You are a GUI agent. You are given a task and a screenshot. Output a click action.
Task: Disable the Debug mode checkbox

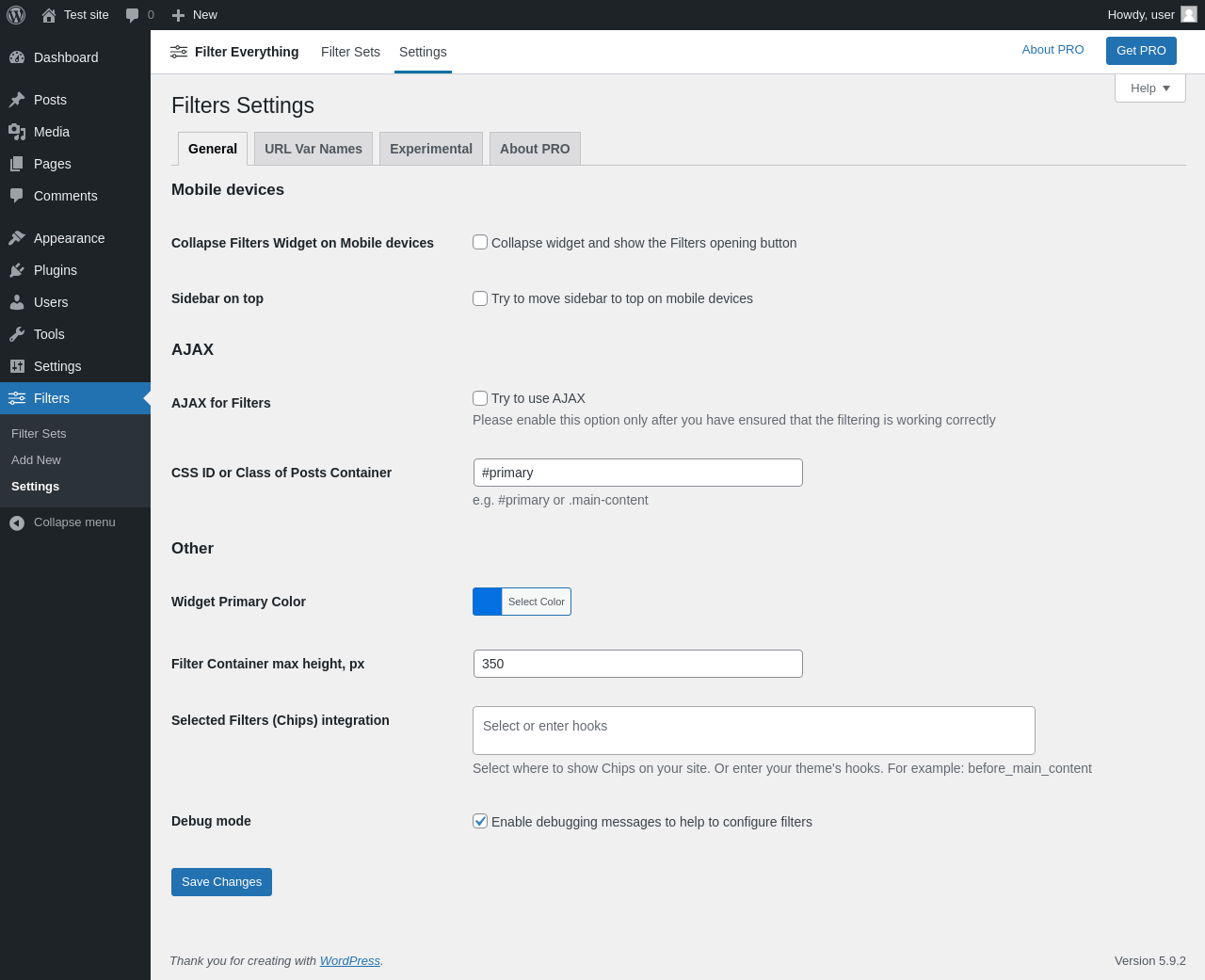480,821
